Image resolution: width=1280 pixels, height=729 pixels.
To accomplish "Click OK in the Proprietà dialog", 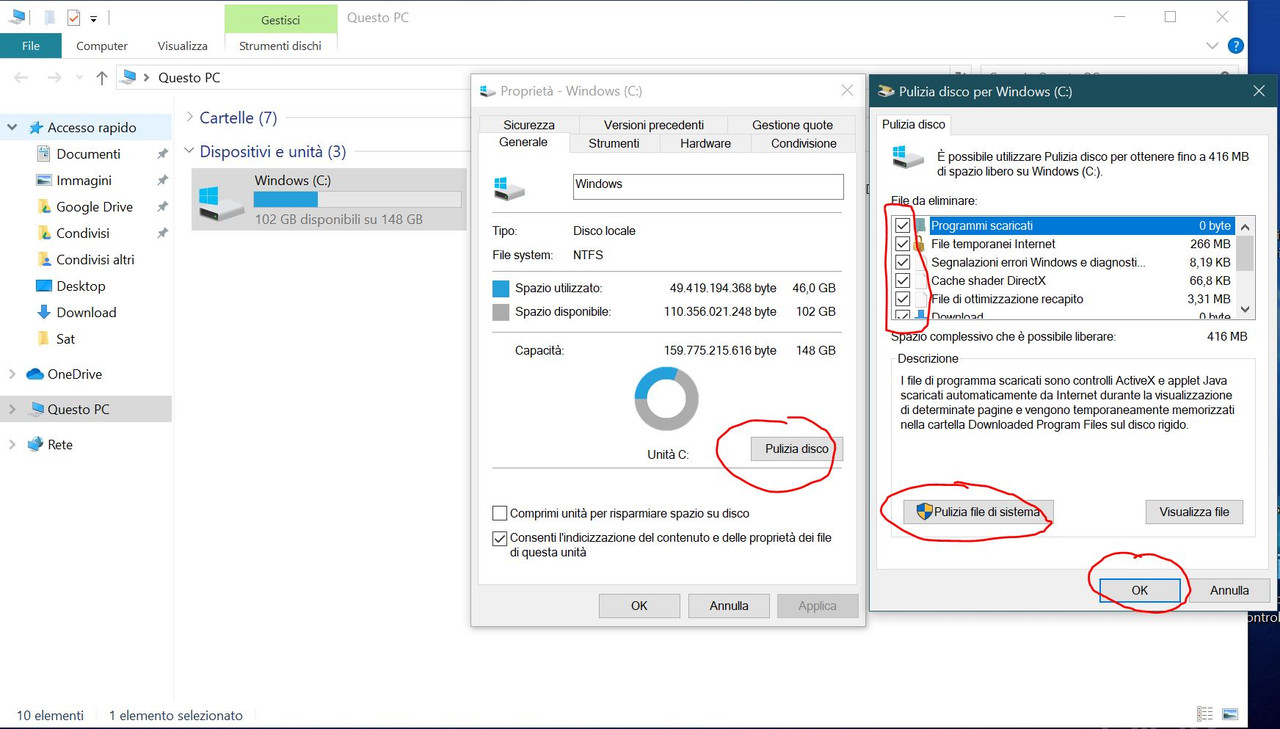I will click(639, 605).
